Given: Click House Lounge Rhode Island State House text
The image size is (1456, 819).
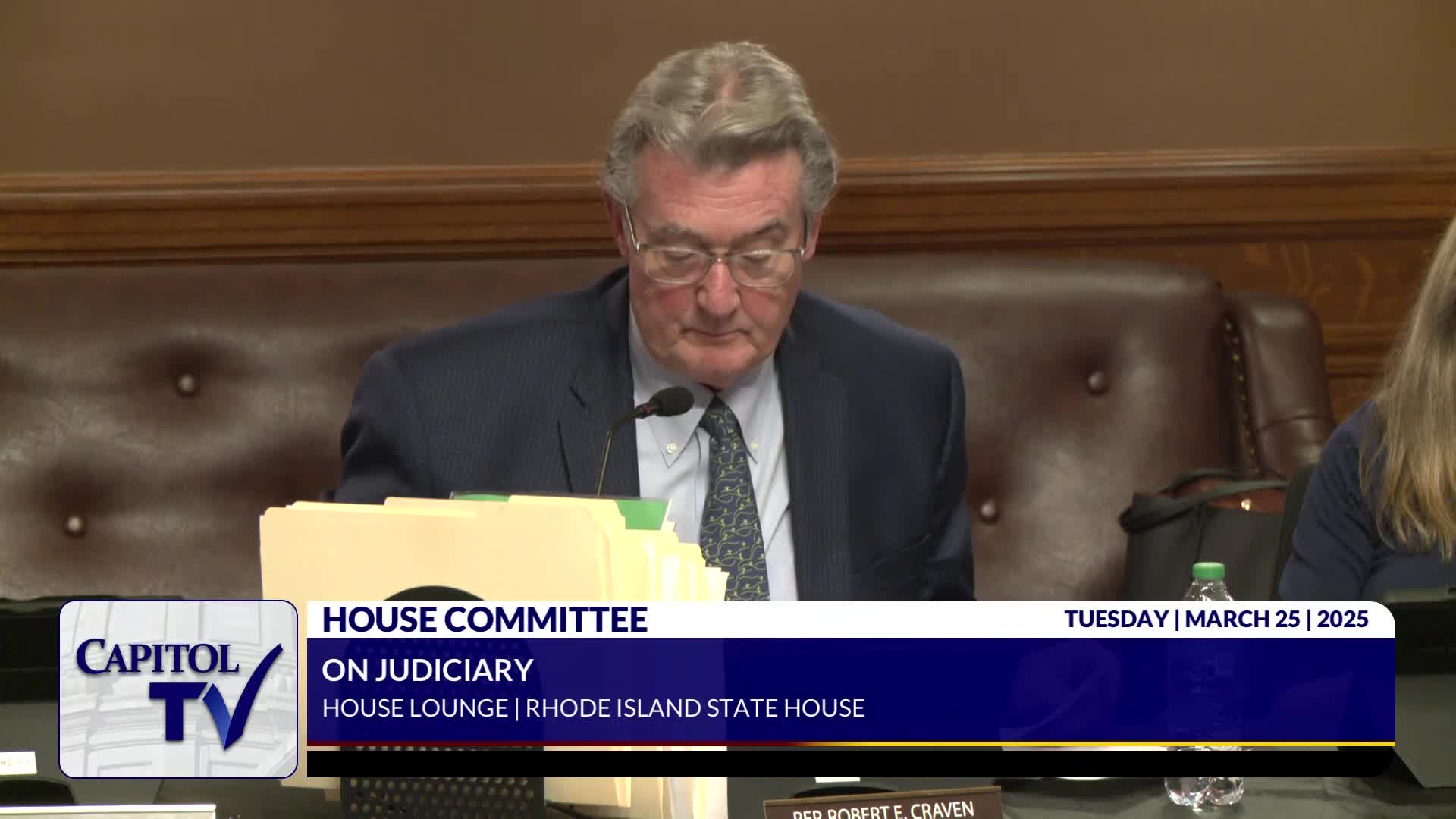Looking at the screenshot, I should pyautogui.click(x=593, y=708).
